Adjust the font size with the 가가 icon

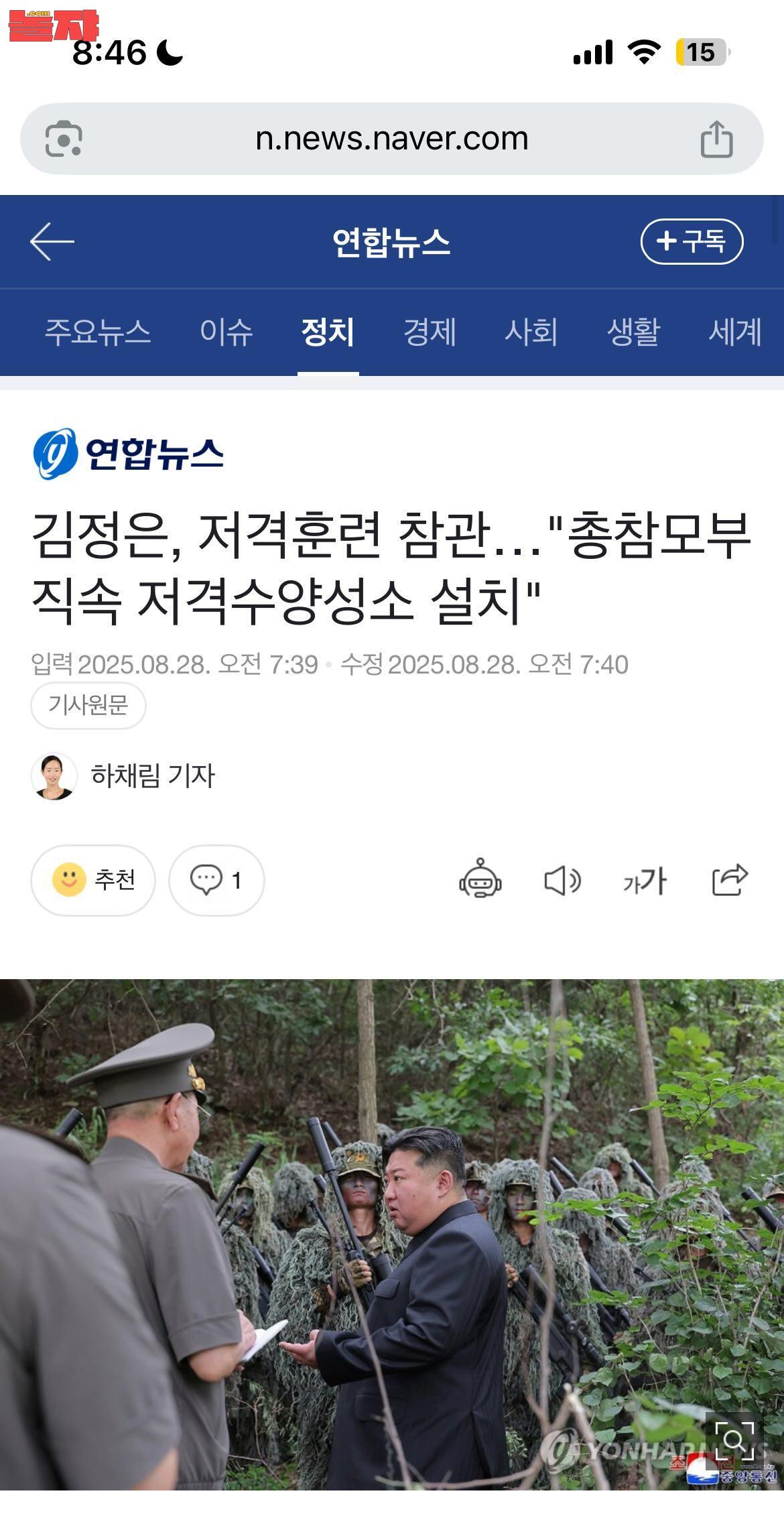click(645, 881)
